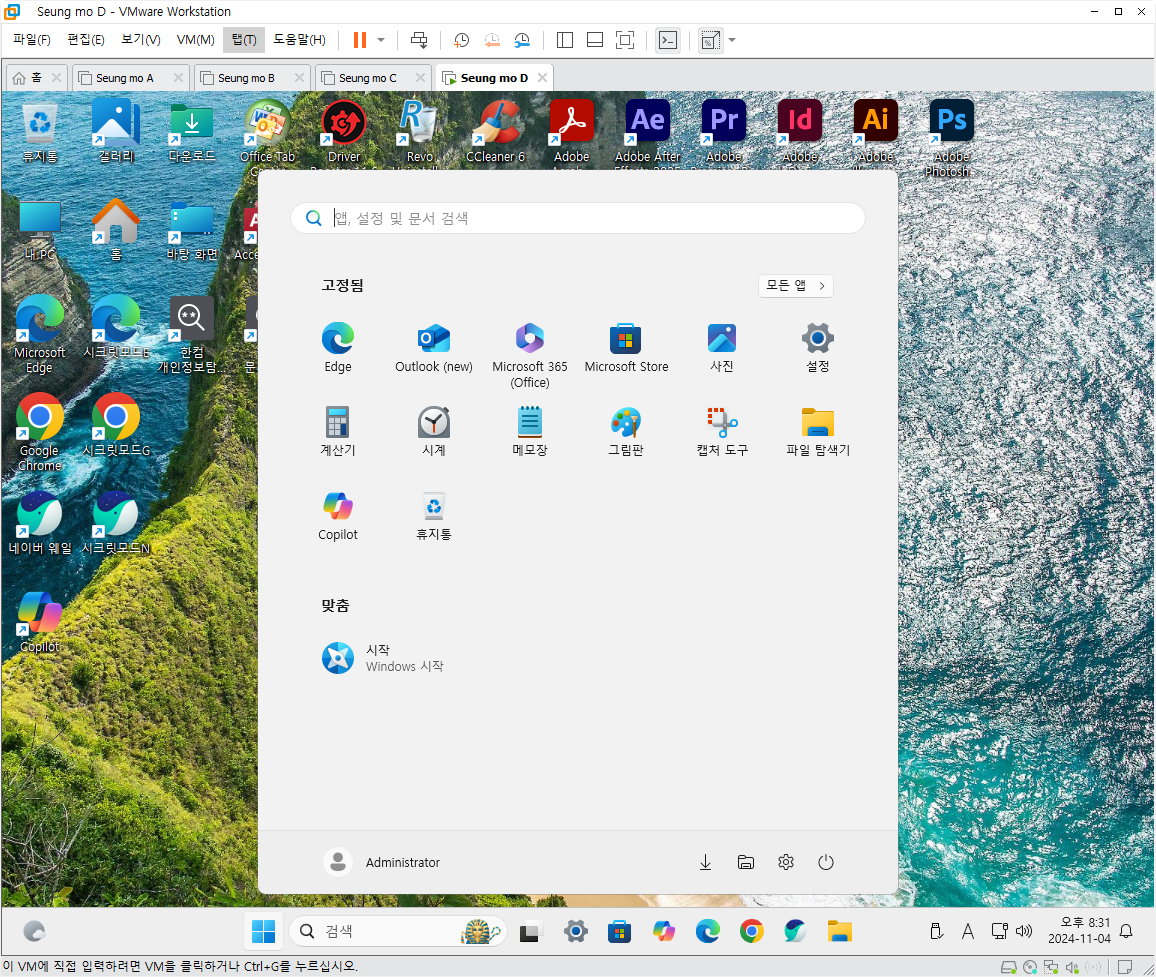Open the 보기(V) menu
Viewport: 1156px width, 977px height.
141,40
